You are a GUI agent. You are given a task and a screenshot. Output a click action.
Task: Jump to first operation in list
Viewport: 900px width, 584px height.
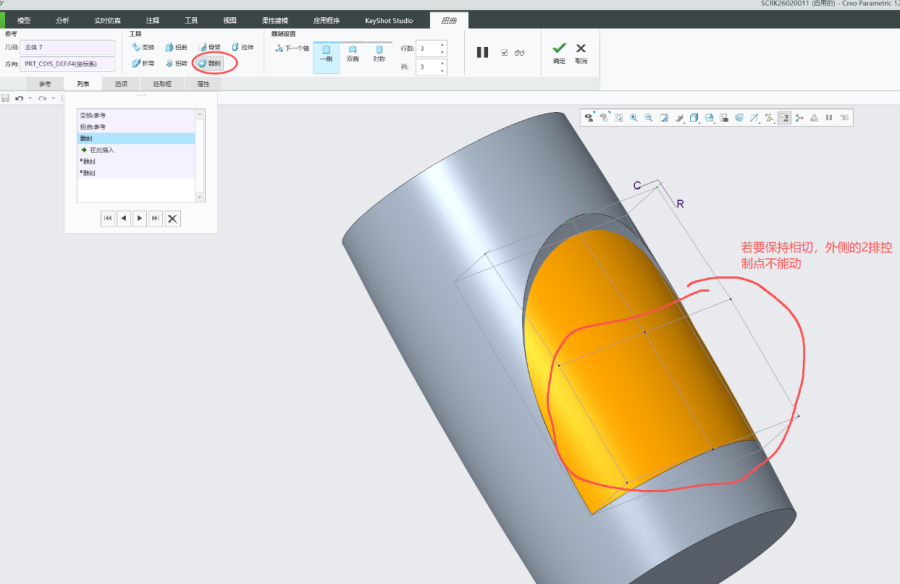coord(107,218)
